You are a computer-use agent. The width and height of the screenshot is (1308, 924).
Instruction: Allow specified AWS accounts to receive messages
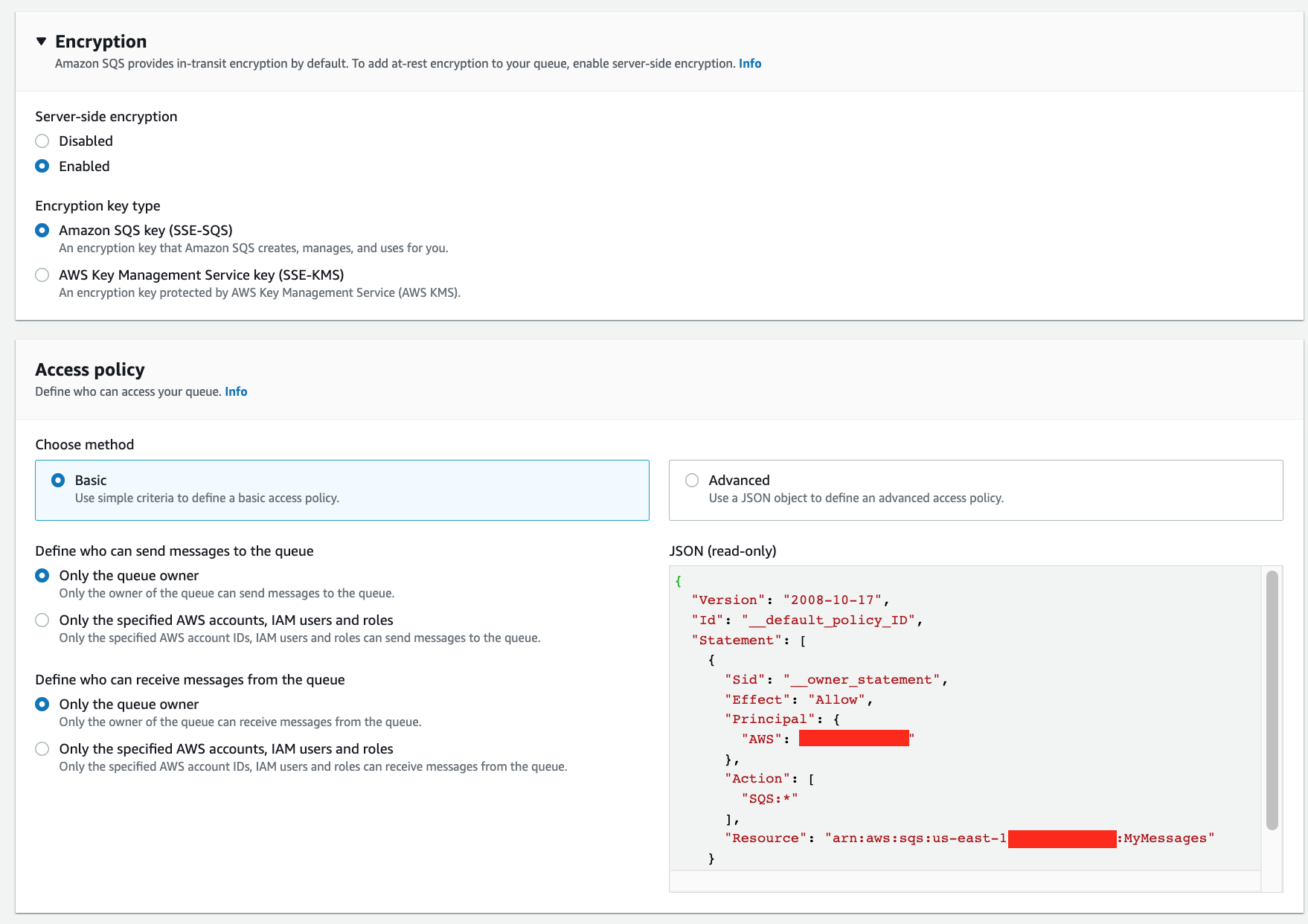42,749
